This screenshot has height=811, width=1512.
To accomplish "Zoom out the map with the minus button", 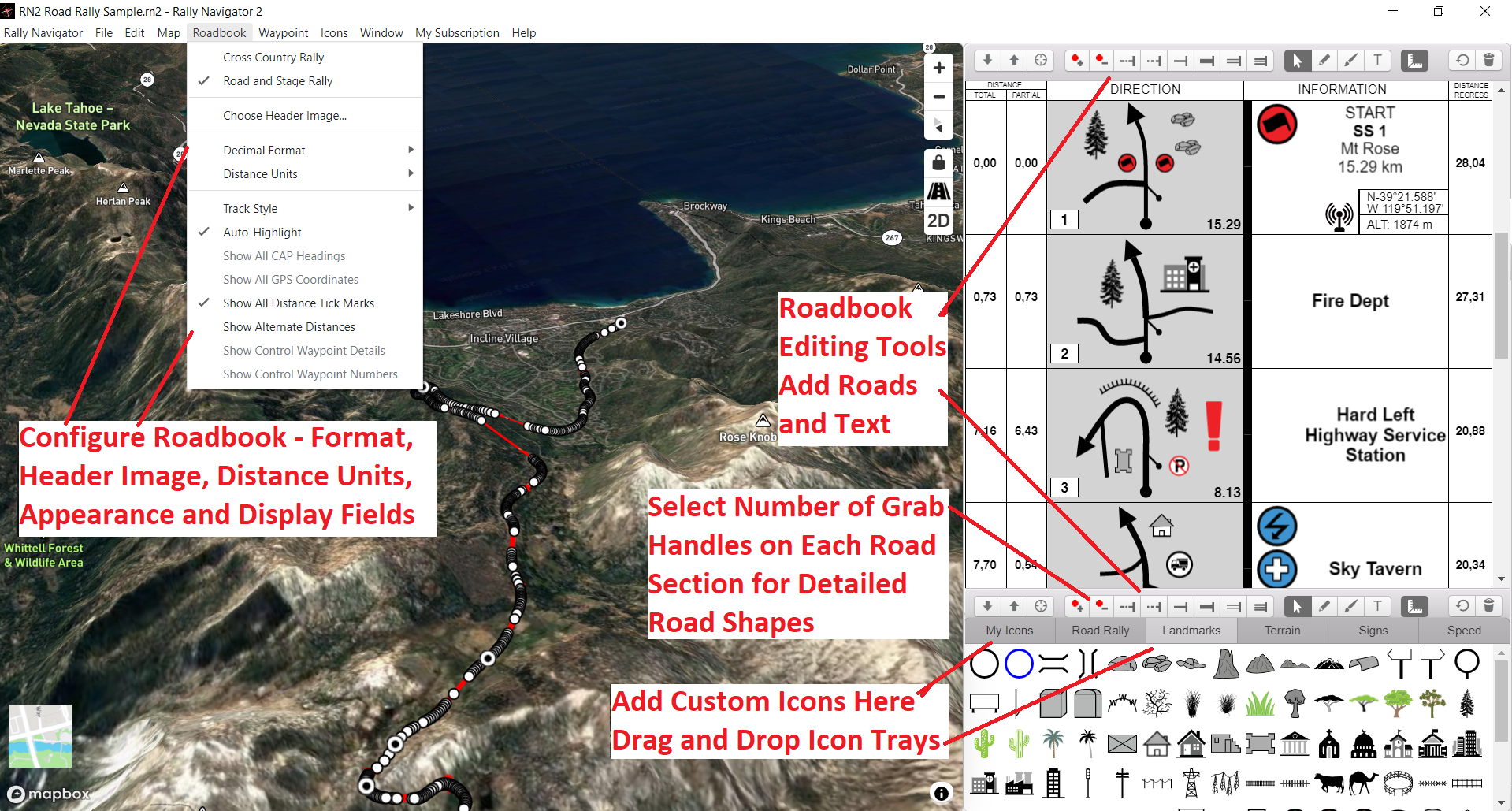I will tap(939, 97).
